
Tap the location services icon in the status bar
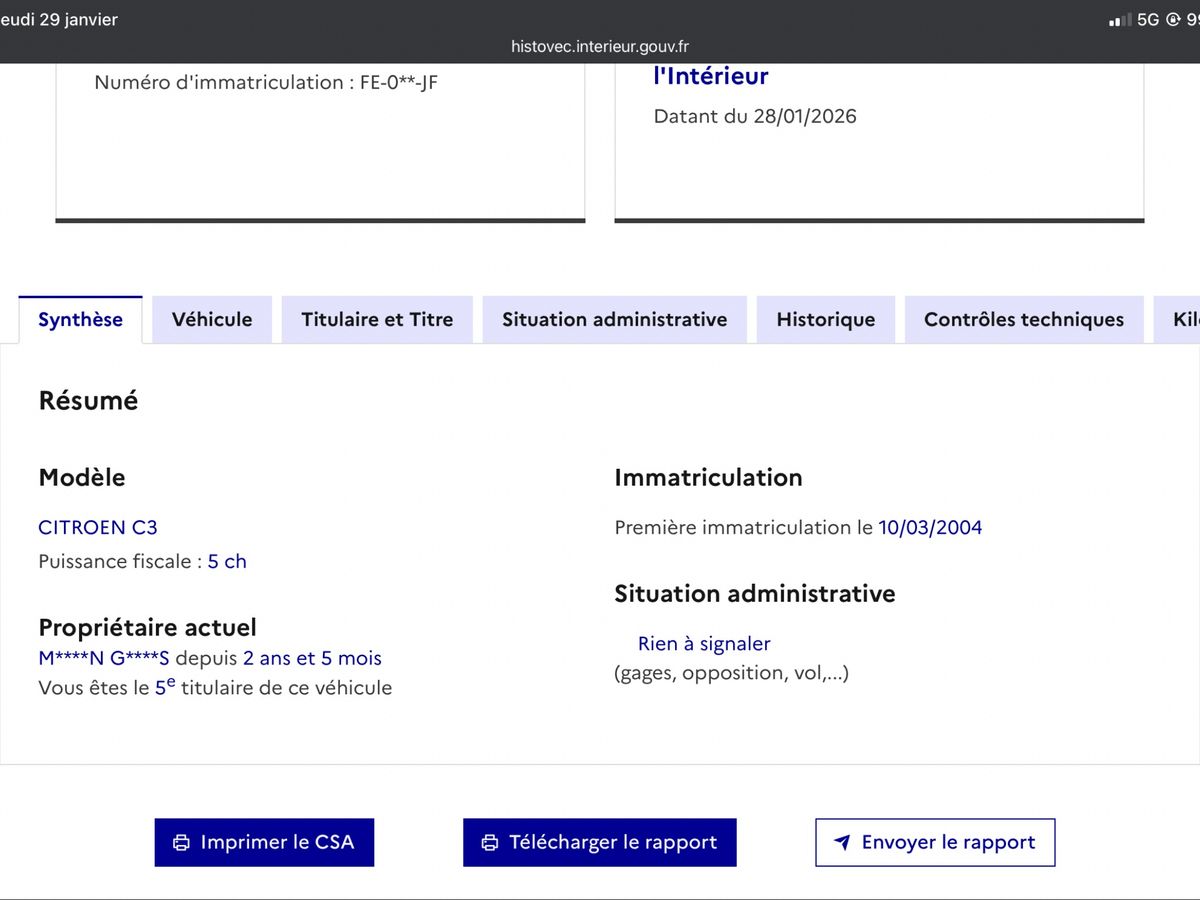(x=1176, y=18)
